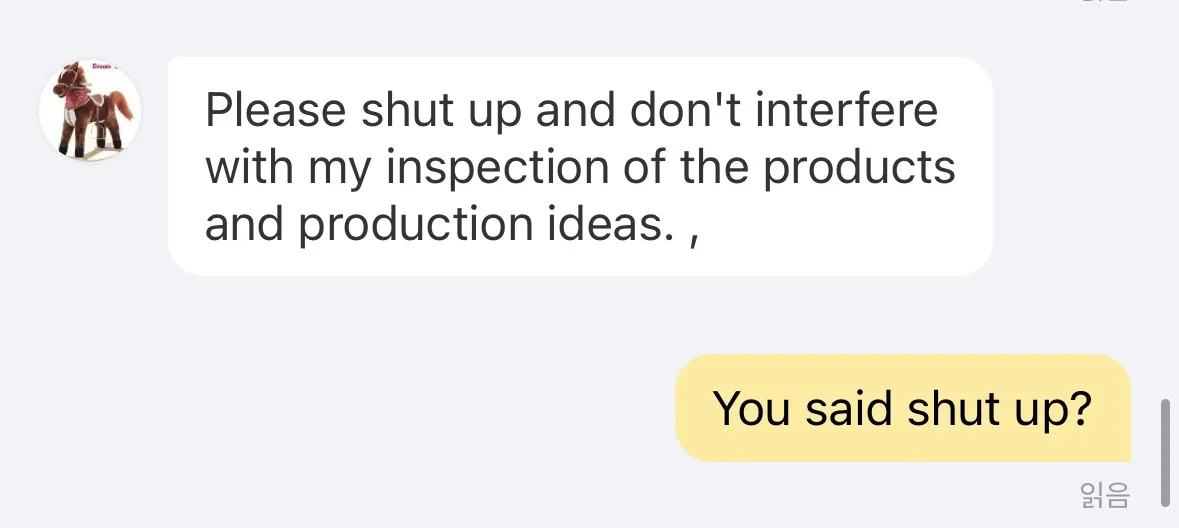Open the horse toy profile avatar
This screenshot has width=1179, height=528.
[x=90, y=109]
